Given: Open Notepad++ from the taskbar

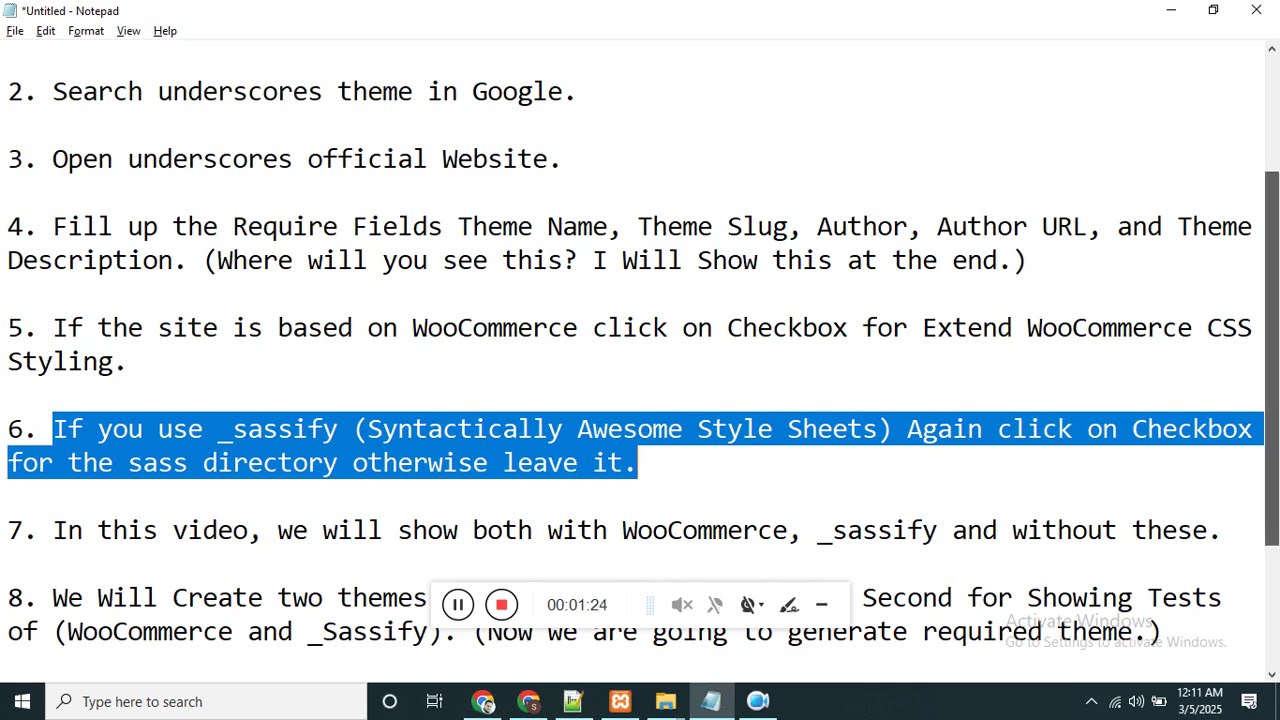Looking at the screenshot, I should pyautogui.click(x=574, y=701).
